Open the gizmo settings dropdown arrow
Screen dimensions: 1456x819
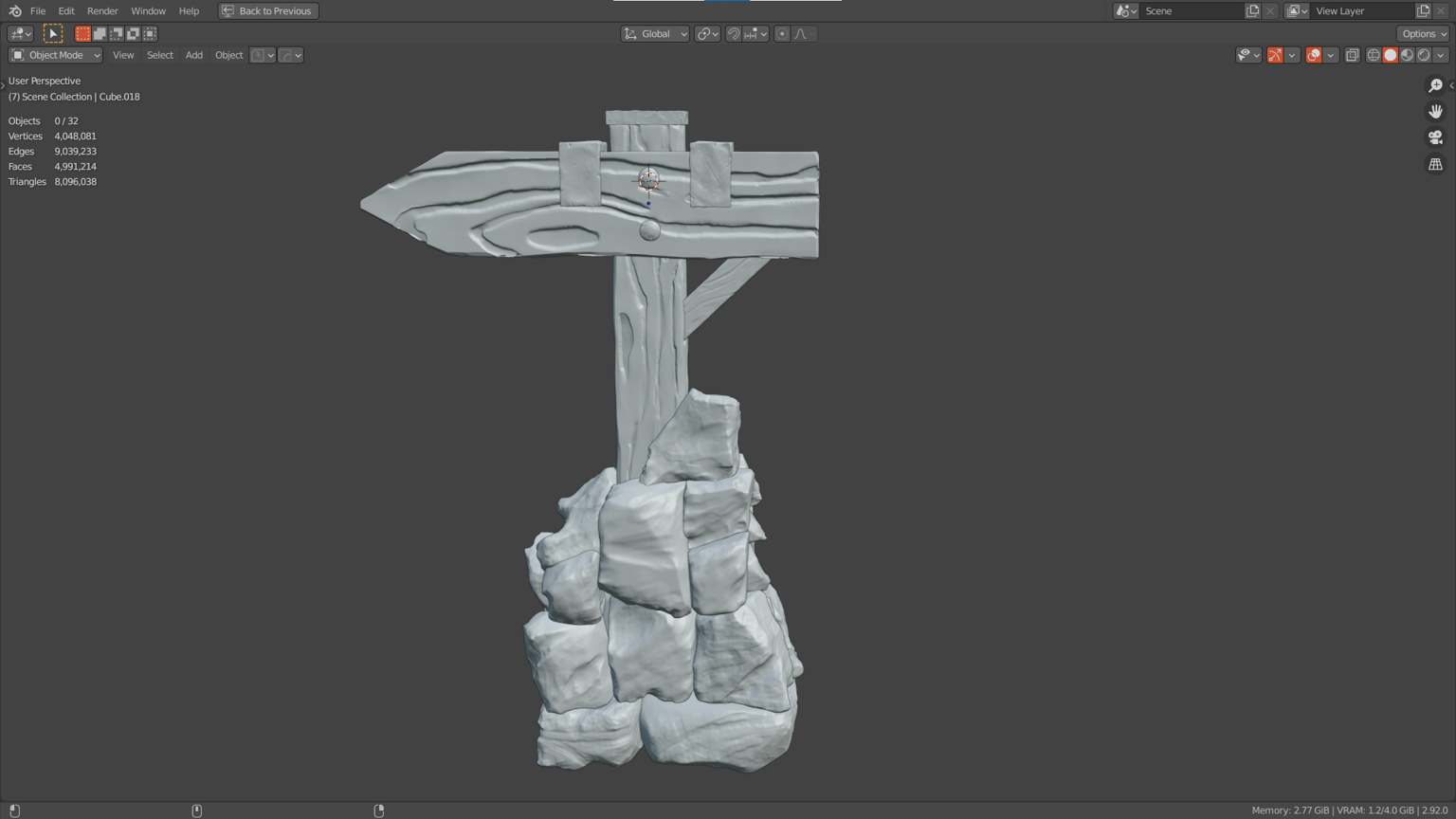(x=1292, y=55)
